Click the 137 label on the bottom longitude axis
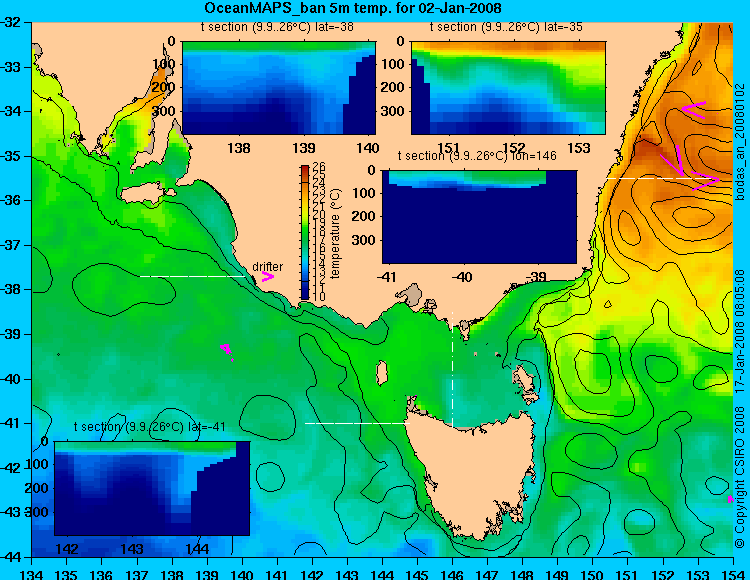The image size is (750, 580). click(137, 574)
